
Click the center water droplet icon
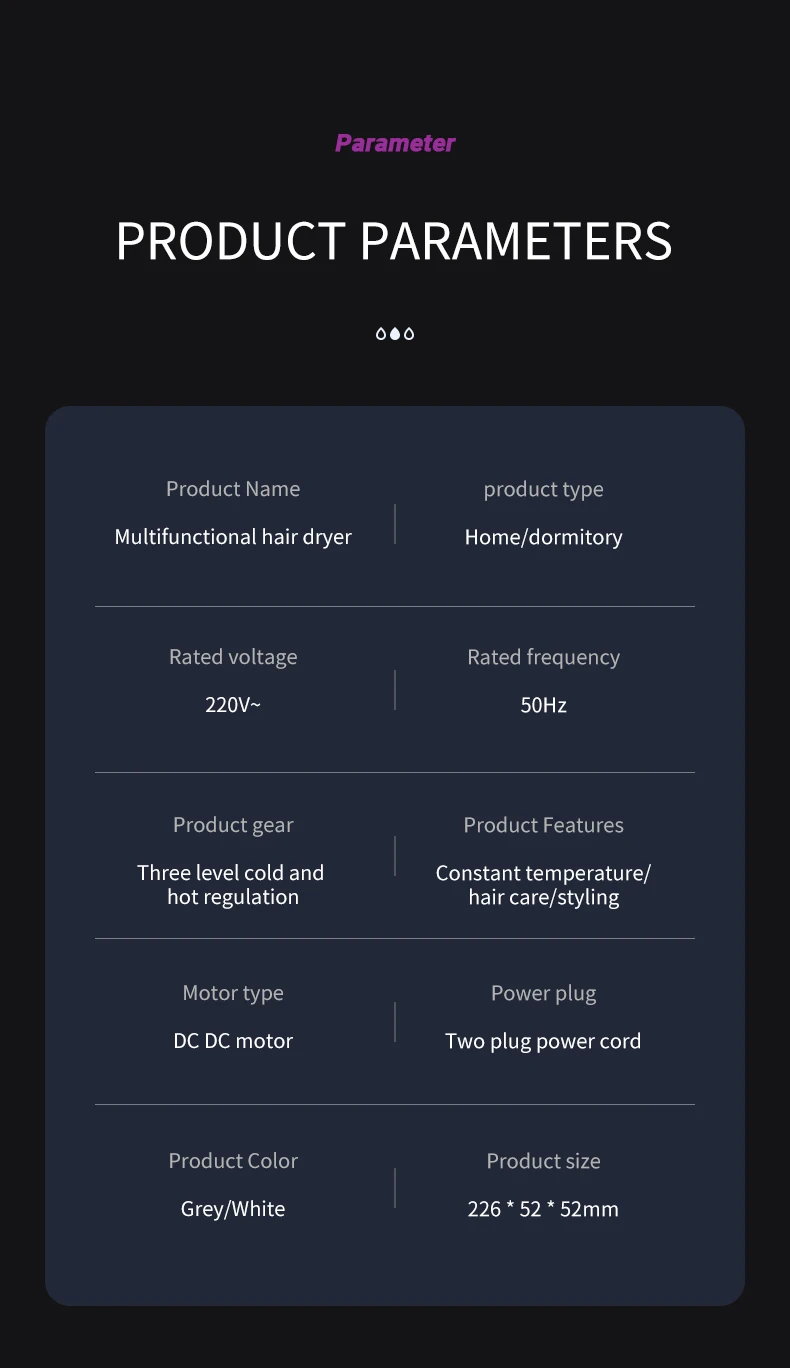click(x=395, y=333)
